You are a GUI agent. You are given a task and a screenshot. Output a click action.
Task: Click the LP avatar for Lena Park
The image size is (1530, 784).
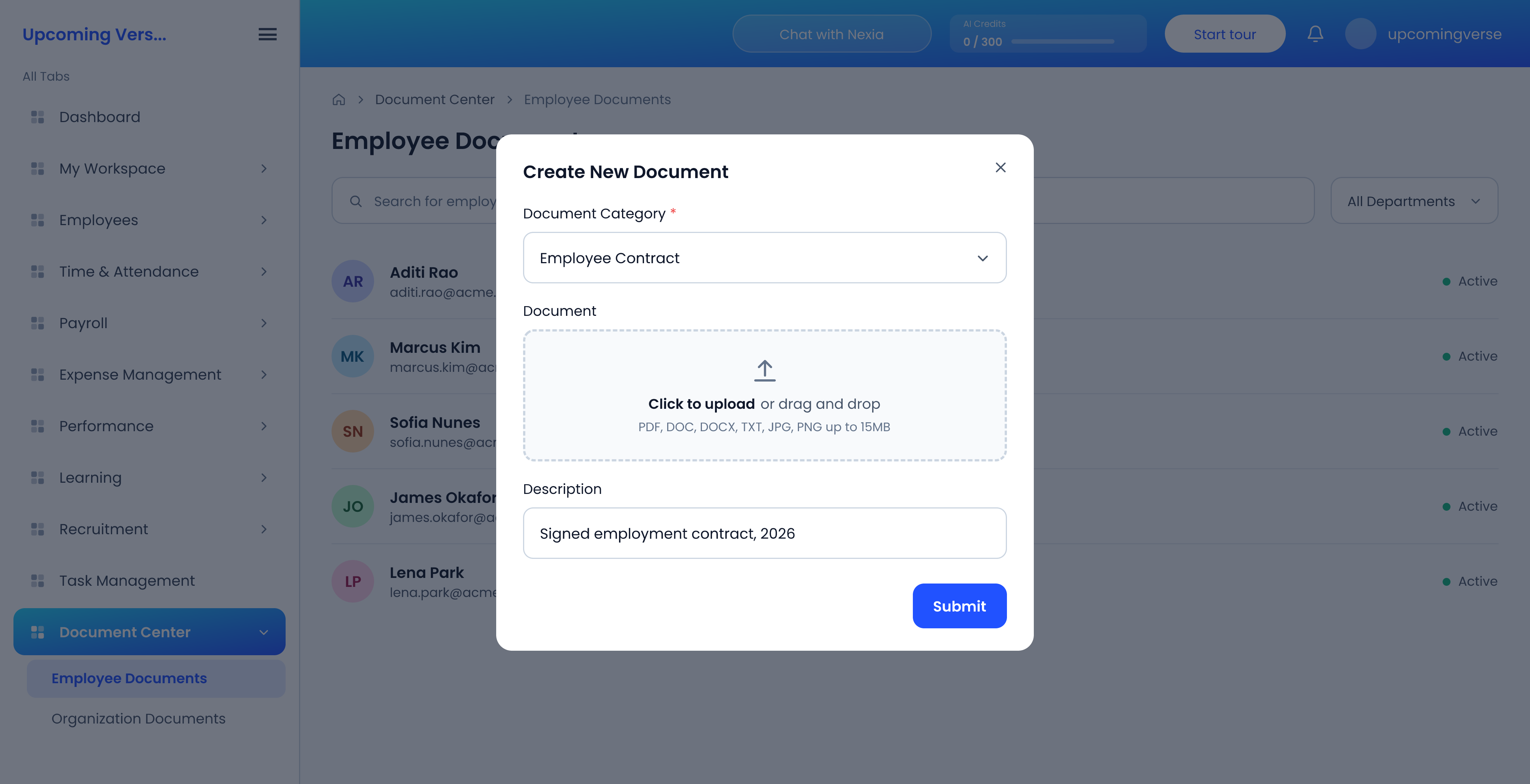353,582
